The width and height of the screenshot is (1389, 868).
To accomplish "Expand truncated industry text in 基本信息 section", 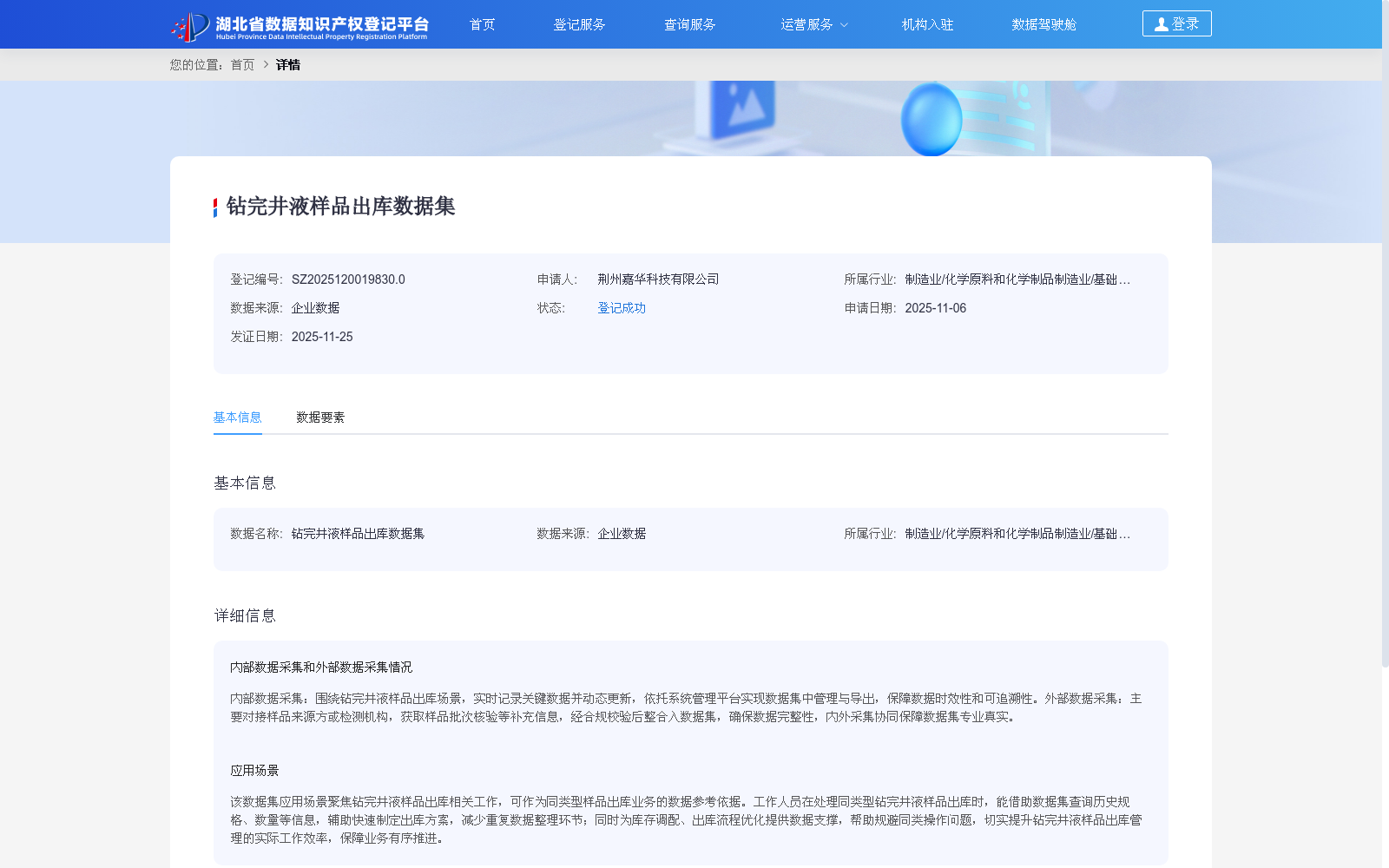I will click(x=1124, y=533).
